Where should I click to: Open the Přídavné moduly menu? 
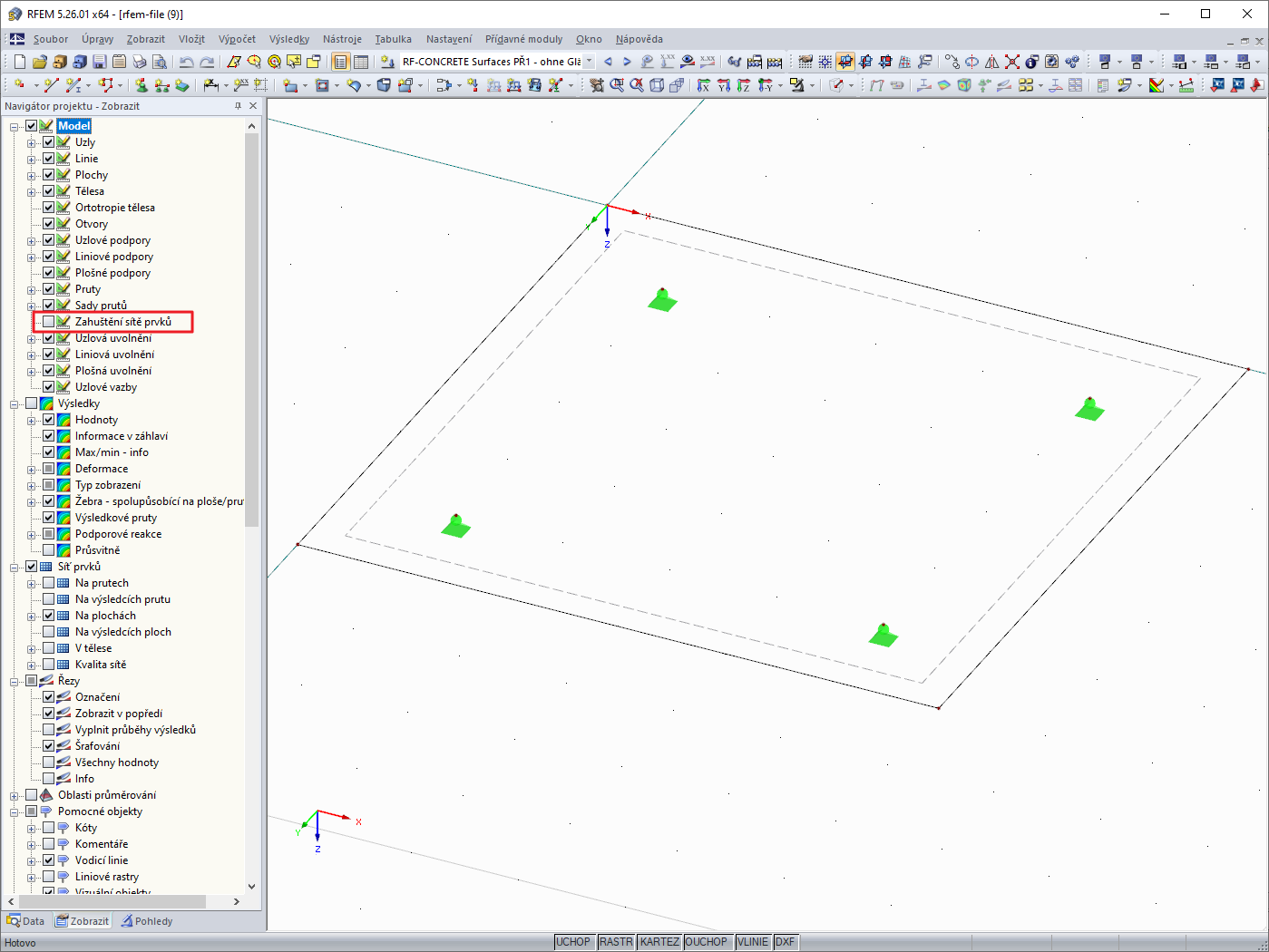[x=523, y=39]
